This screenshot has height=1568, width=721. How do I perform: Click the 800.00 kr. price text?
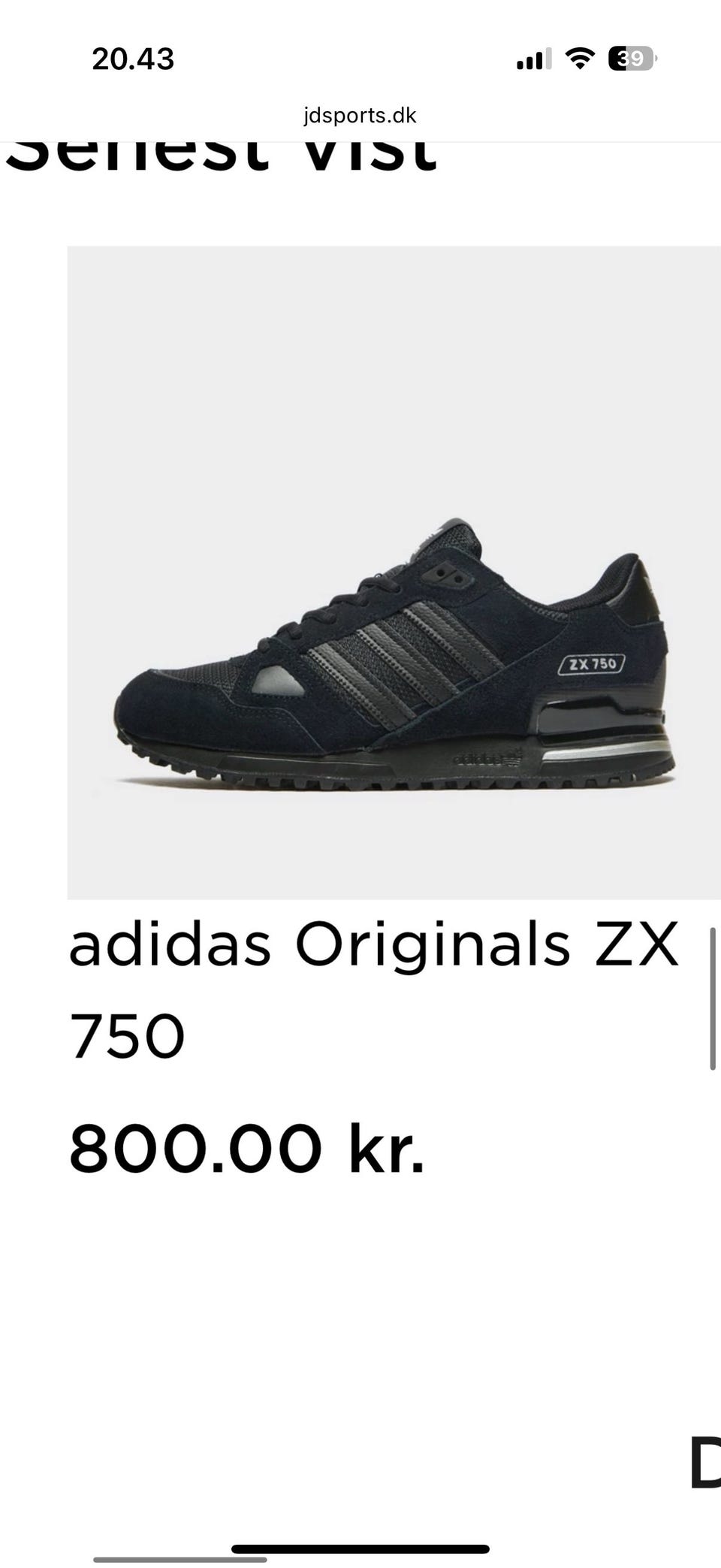click(x=247, y=1148)
